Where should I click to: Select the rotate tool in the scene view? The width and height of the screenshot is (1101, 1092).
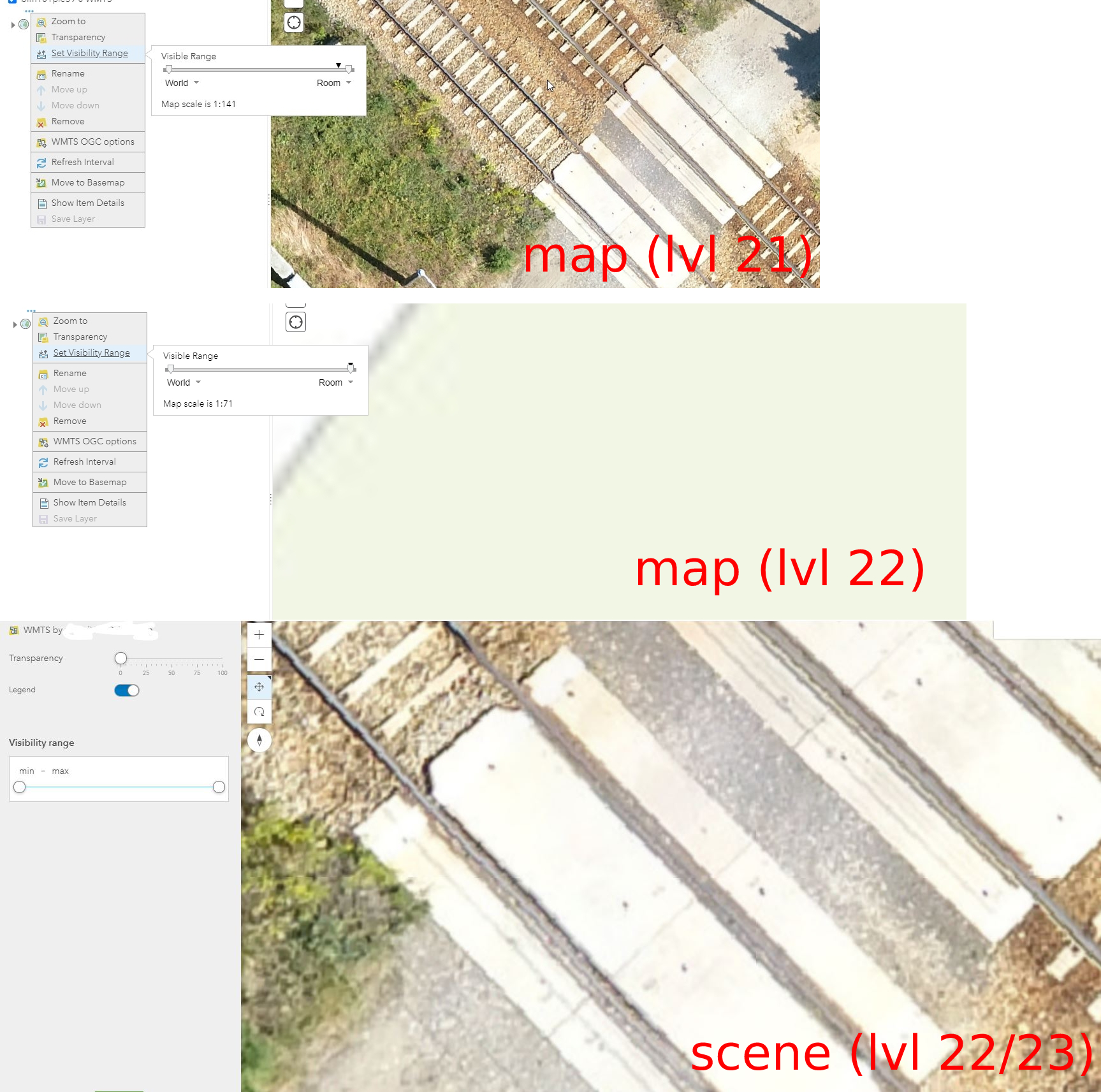pyautogui.click(x=259, y=711)
